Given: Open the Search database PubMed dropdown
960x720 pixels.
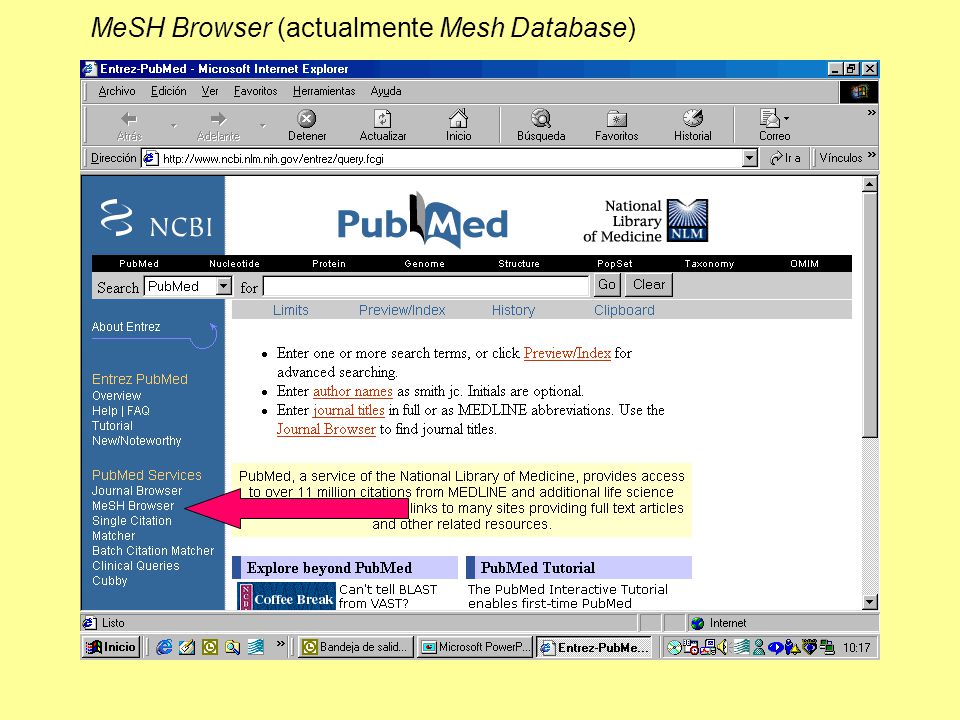Looking at the screenshot, I should [x=224, y=286].
